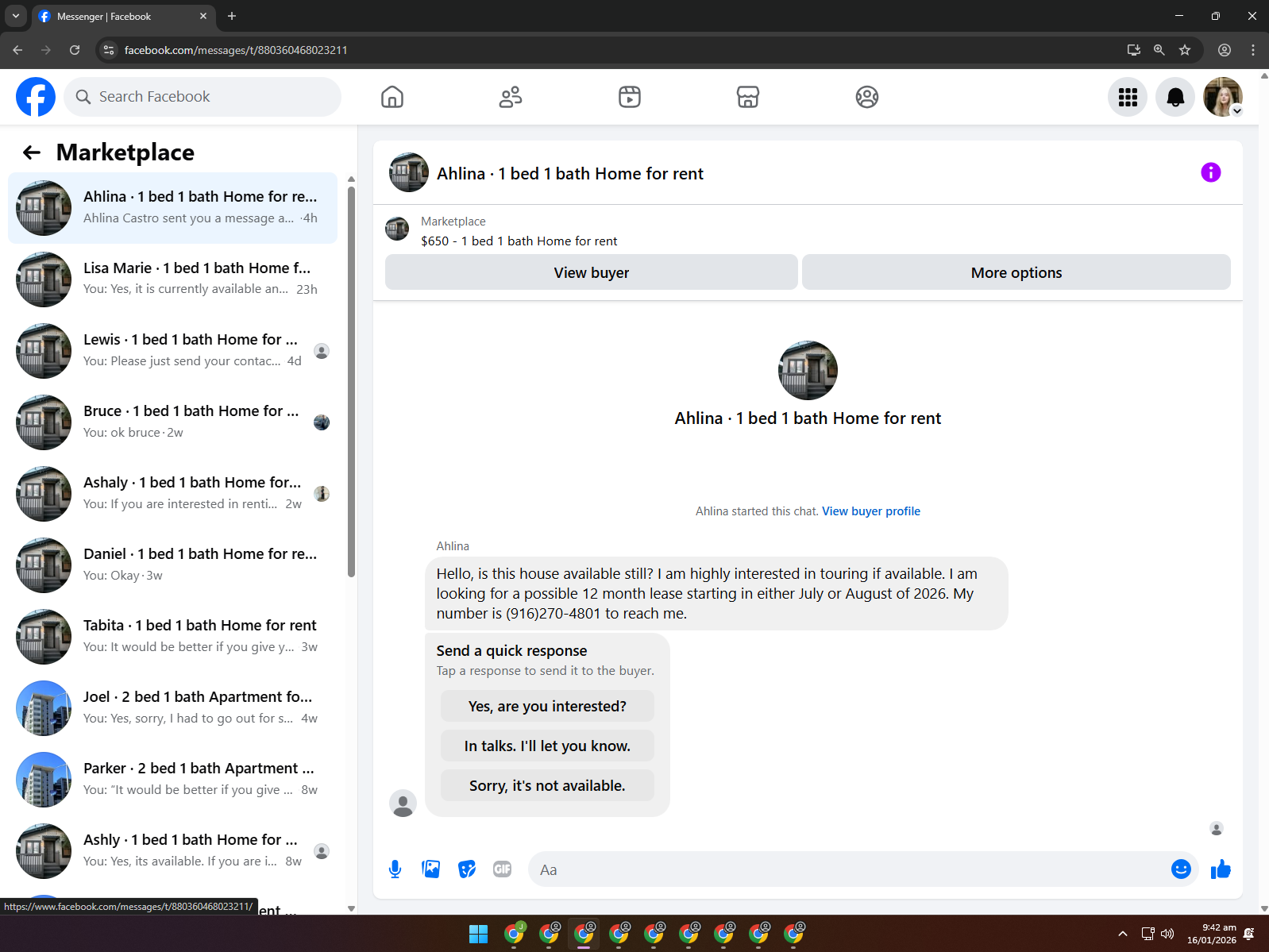Click the conversation list scrollbar
The width and height of the screenshot is (1269, 952).
click(351, 383)
